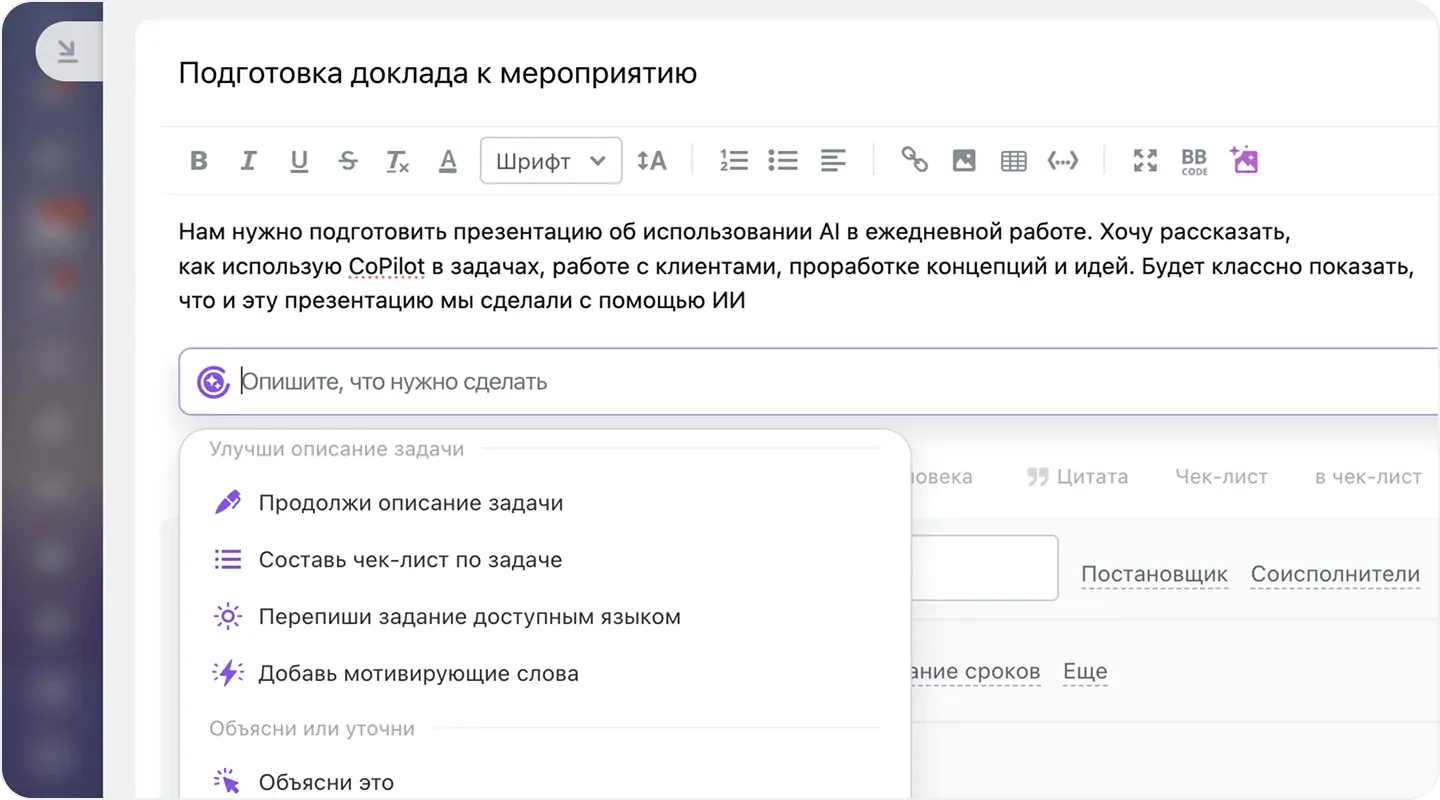Insert a code block

pyautogui.click(x=1062, y=159)
